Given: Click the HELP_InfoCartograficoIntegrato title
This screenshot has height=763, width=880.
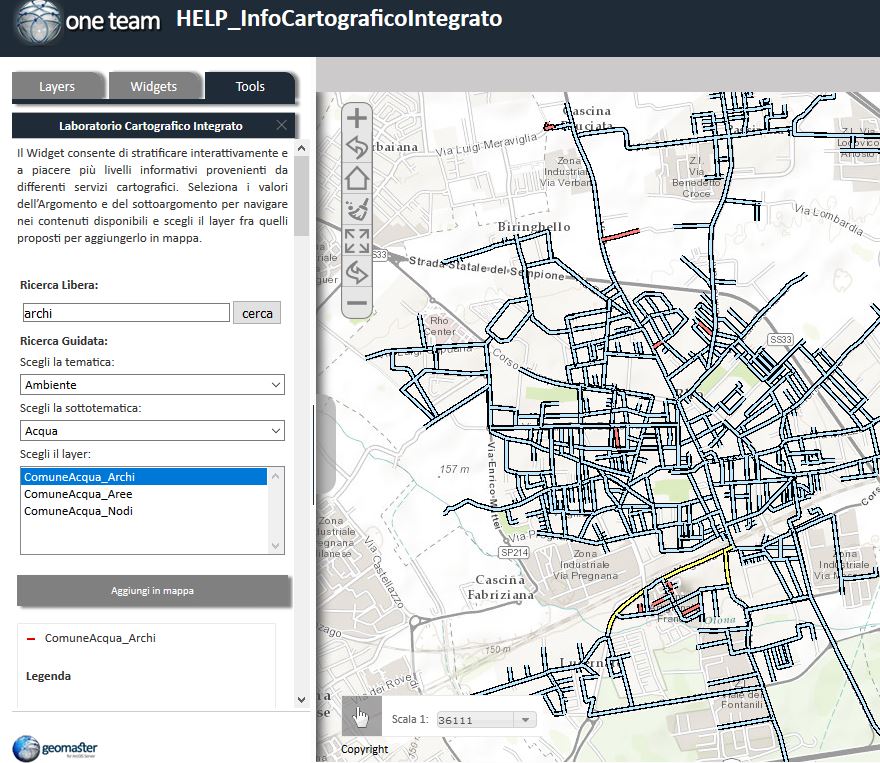Looking at the screenshot, I should [339, 19].
